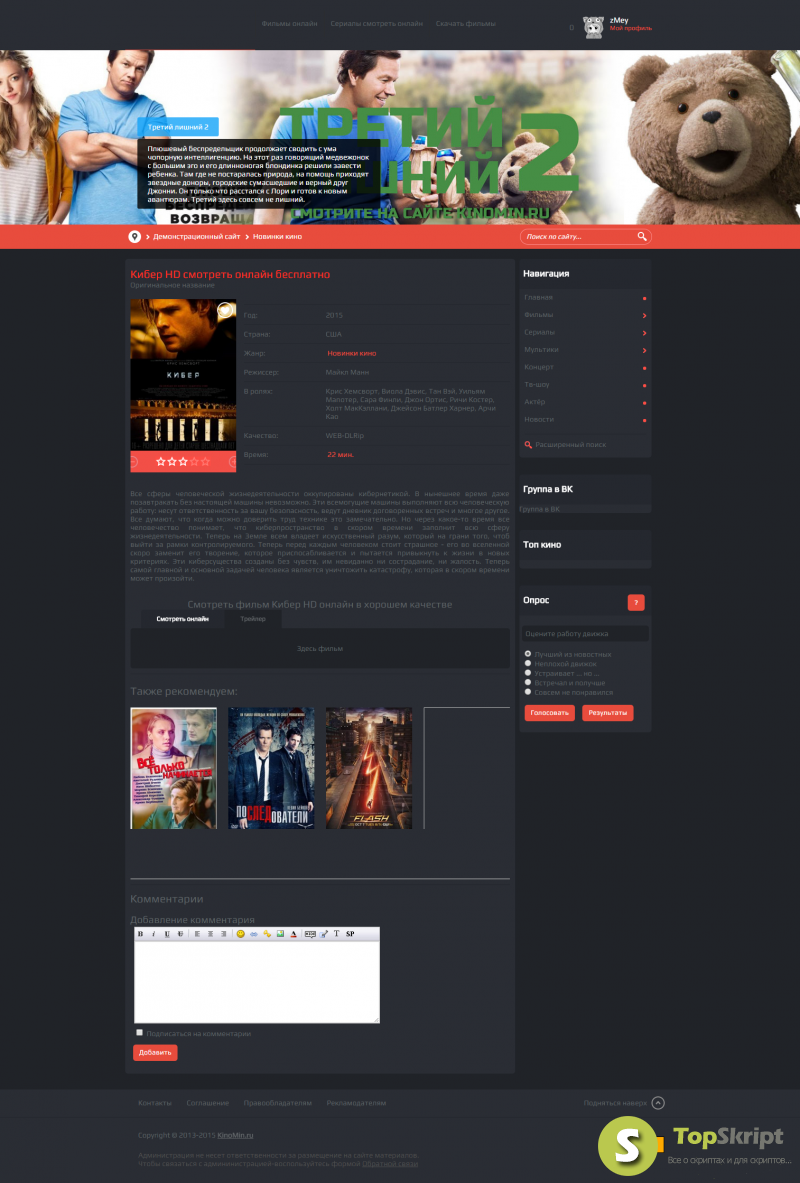Click the site search input field
Viewport: 800px width, 1183px height.
click(x=578, y=237)
